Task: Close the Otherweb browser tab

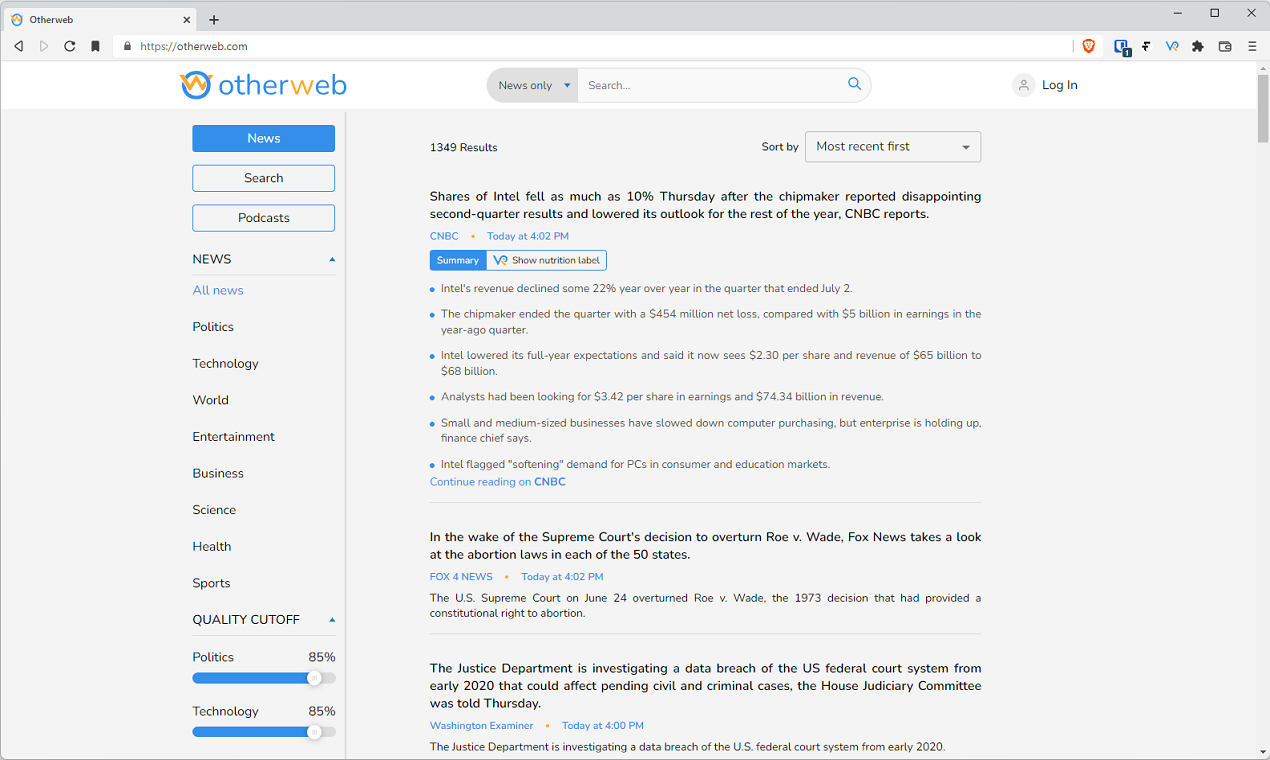Action: point(186,20)
